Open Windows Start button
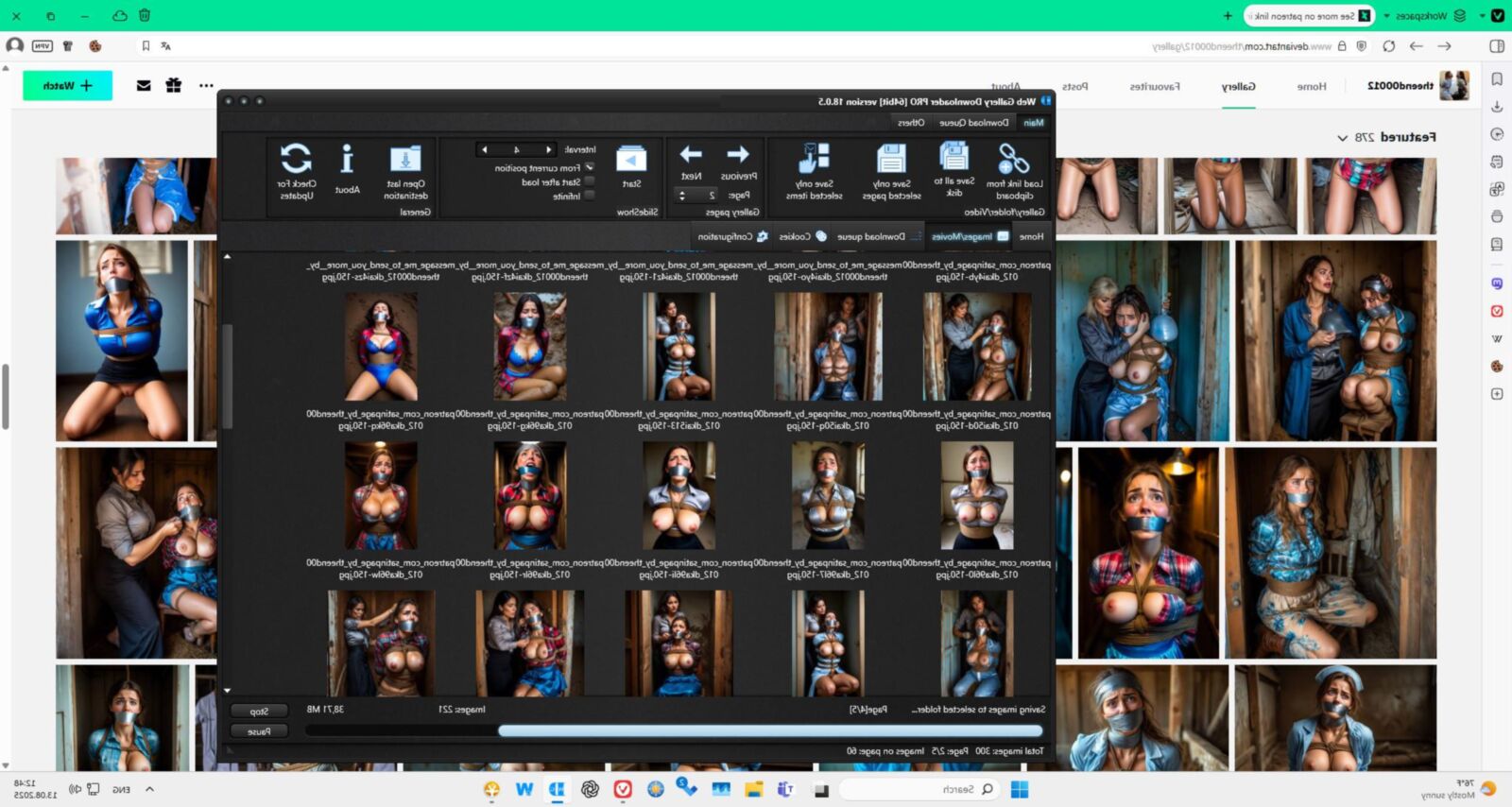 (1019, 789)
